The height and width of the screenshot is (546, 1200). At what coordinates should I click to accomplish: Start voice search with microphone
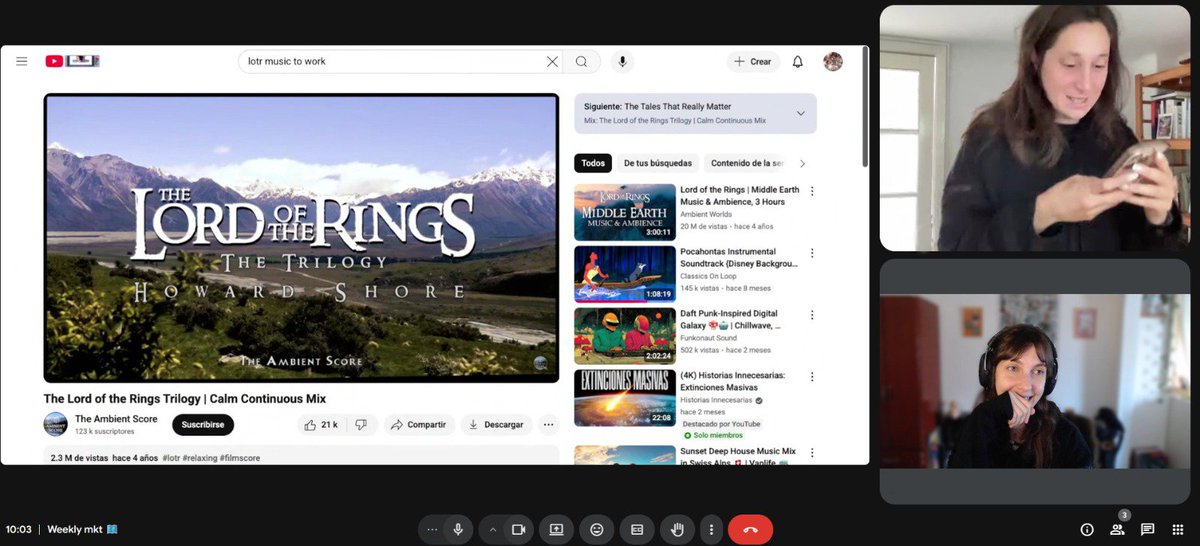tap(623, 62)
